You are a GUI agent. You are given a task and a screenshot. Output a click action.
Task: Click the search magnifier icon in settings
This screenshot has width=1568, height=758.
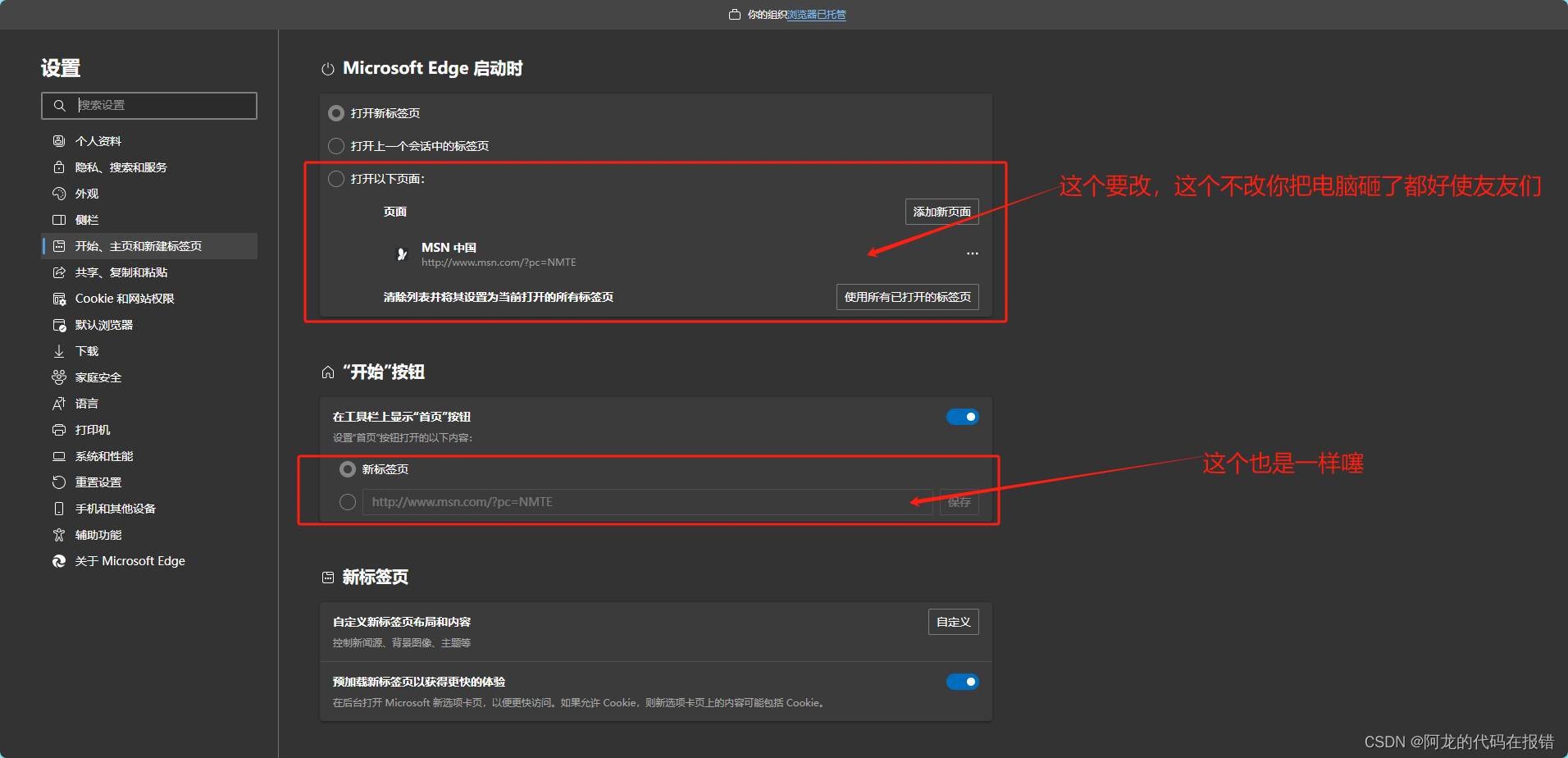[60, 106]
